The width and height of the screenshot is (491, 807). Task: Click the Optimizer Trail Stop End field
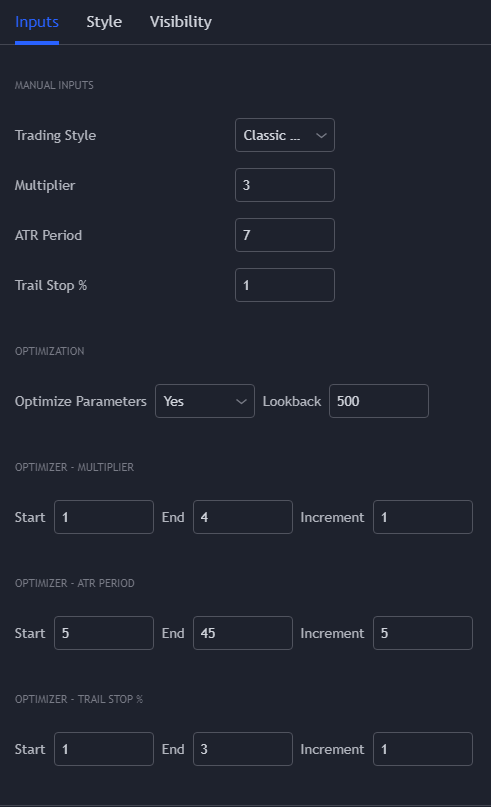point(243,749)
